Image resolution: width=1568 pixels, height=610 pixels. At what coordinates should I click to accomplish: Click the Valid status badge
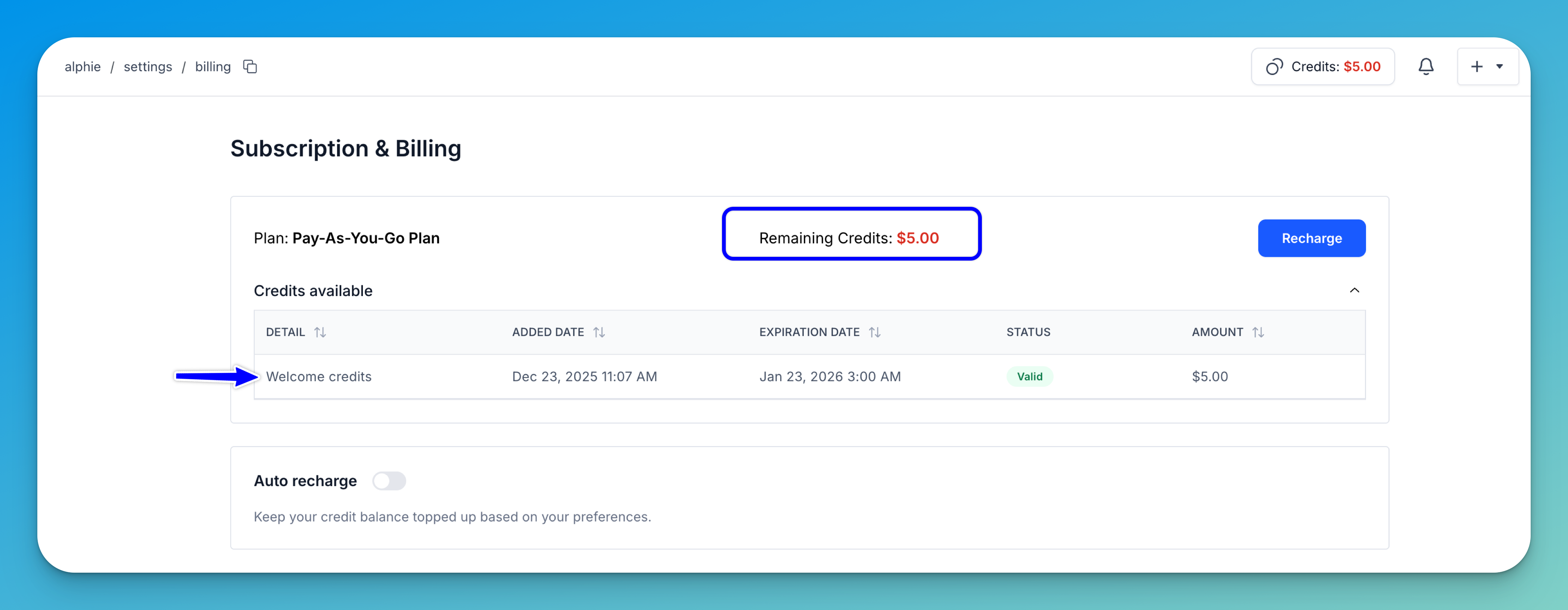(x=1029, y=376)
